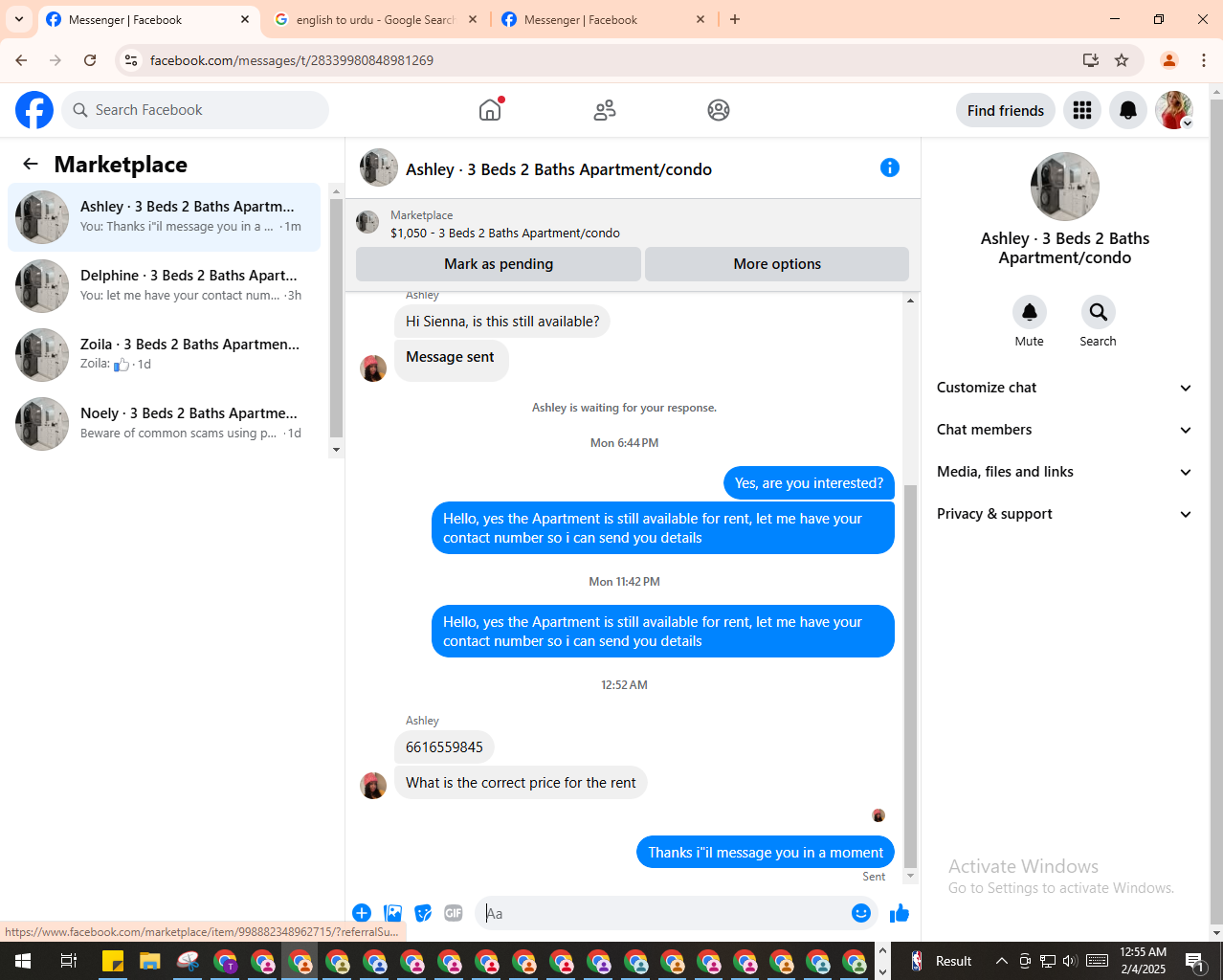Close the Google Search tab
Screen dimensions: 1223x980
pos(473,19)
